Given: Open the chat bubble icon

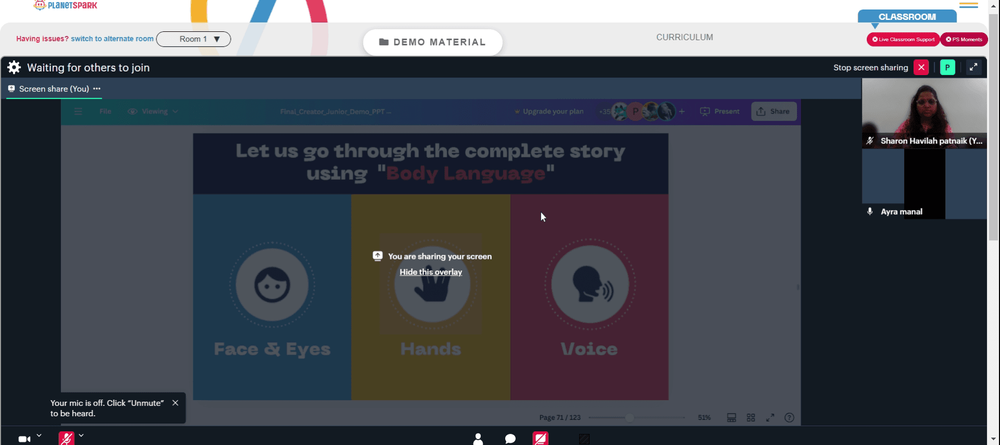Looking at the screenshot, I should (510, 439).
